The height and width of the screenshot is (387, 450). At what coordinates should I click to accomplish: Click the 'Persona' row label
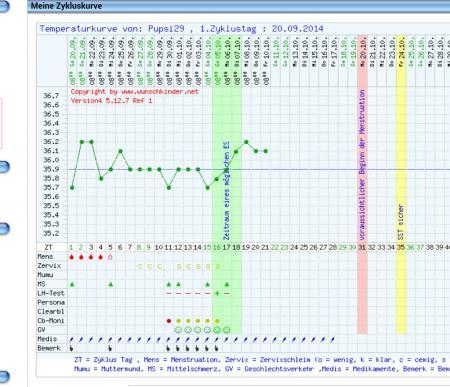[51, 303]
